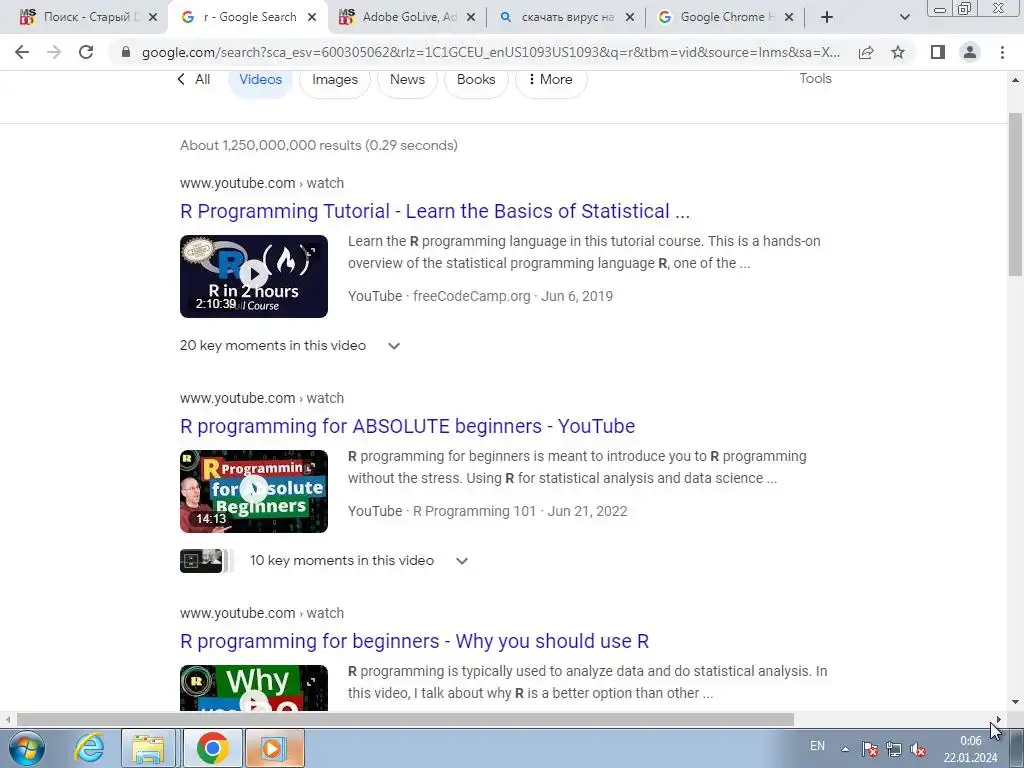
Task: Click the www.youtube.com › watch text above 'R Programming Tutorial'
Action: click(x=262, y=183)
